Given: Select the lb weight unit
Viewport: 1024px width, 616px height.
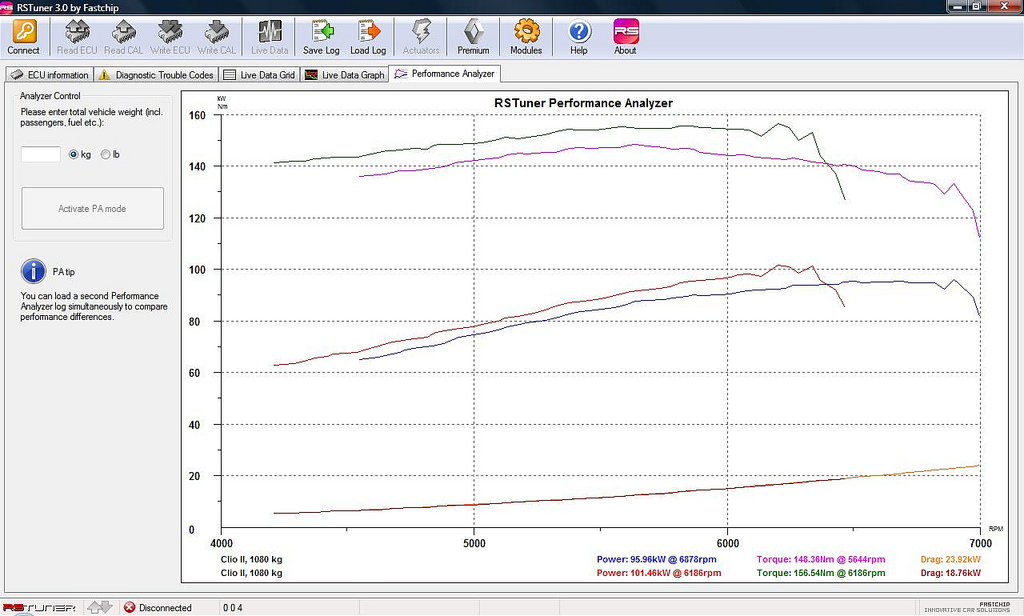Looking at the screenshot, I should (106, 155).
